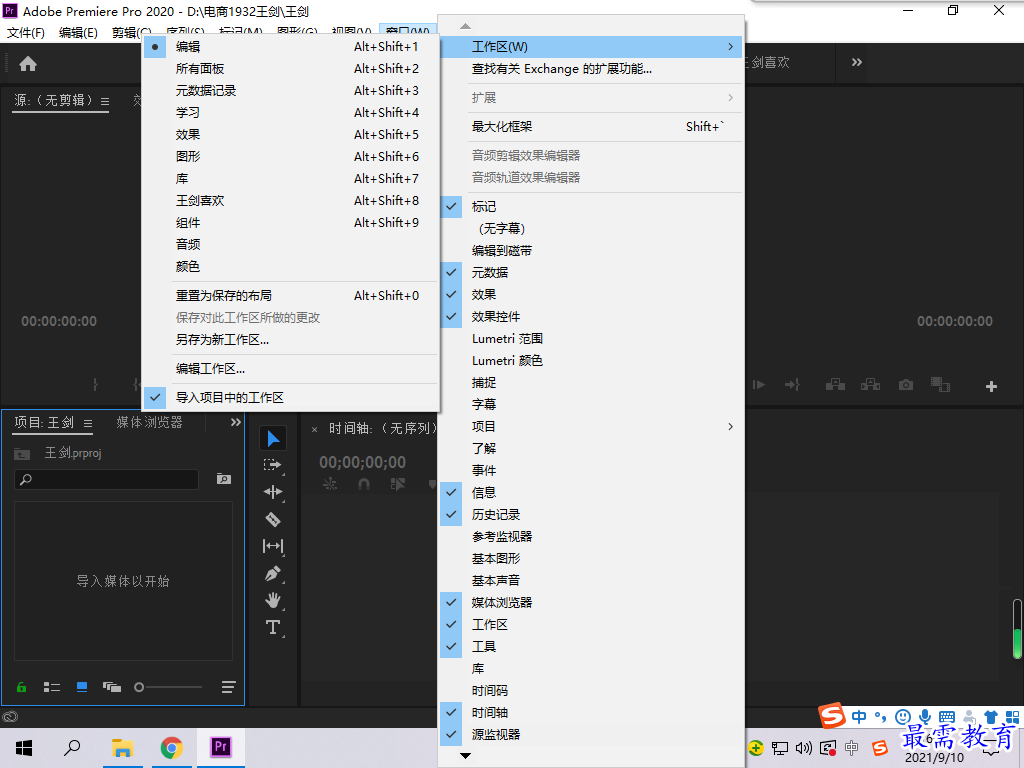Open the 项目: 王剑 panel menu

[88, 423]
